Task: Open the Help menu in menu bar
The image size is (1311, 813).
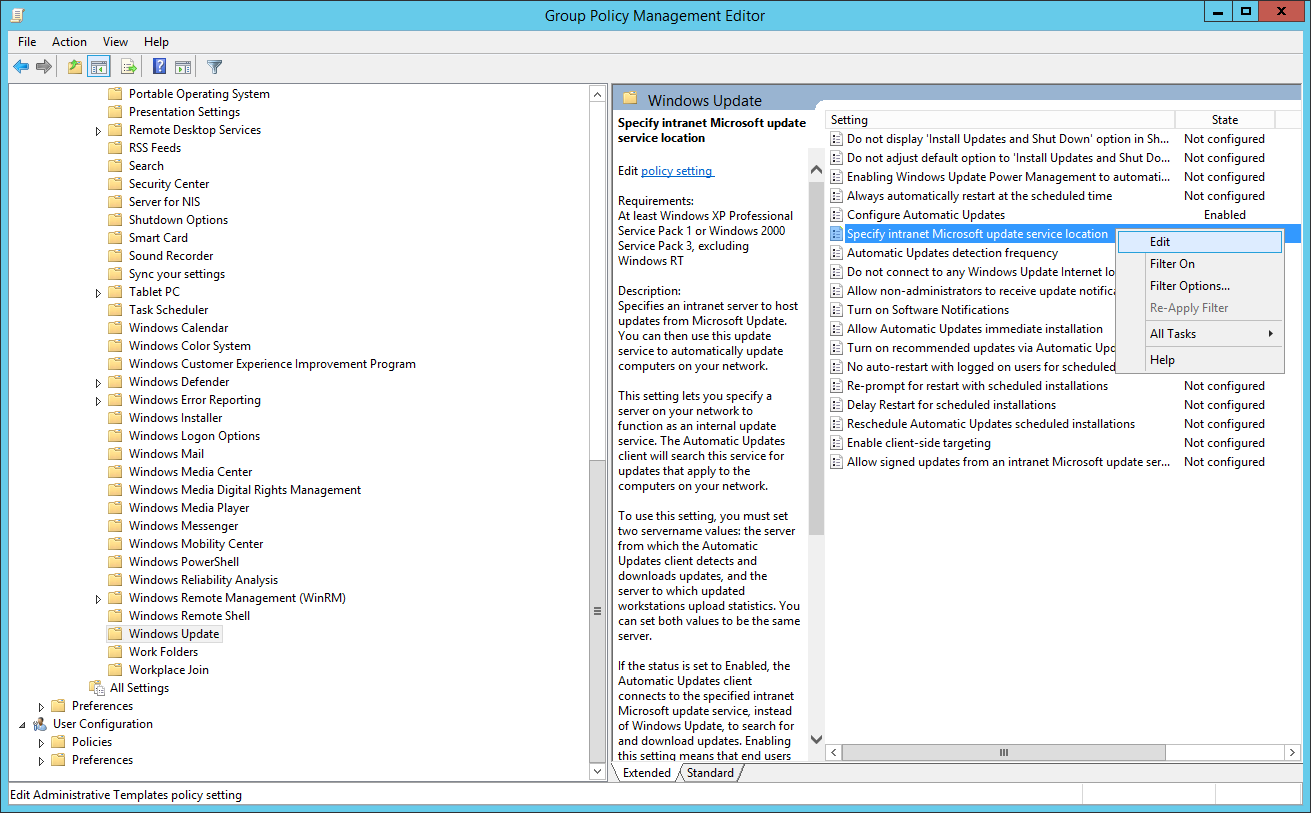Action: [157, 42]
